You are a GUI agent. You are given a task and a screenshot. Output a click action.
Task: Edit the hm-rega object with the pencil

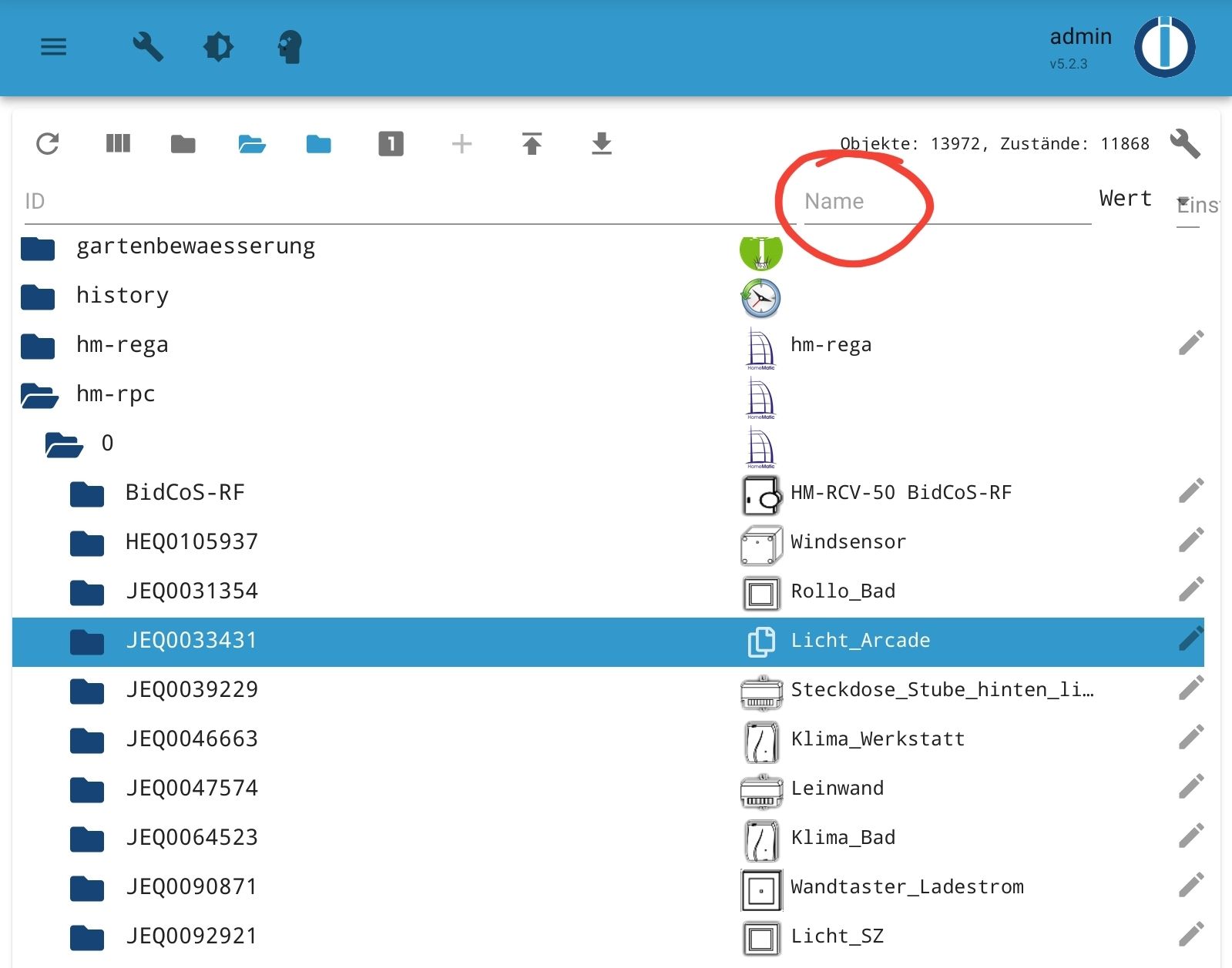pos(1191,343)
